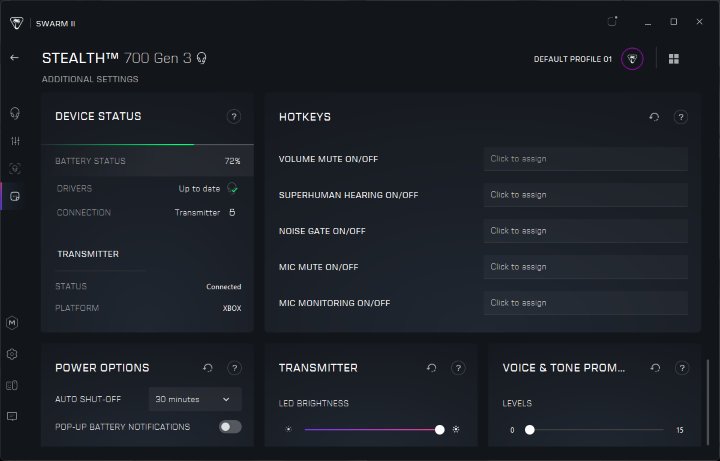This screenshot has height=461, width=720.
Task: Expand Auto Shut-Off 30 minutes dropdown
Action: [195, 399]
